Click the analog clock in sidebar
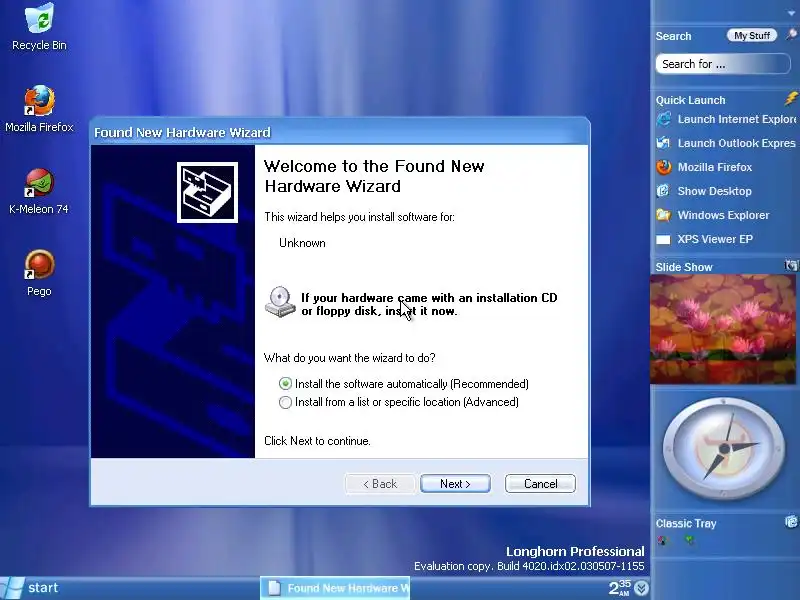Viewport: 800px width, 600px height. [x=723, y=449]
